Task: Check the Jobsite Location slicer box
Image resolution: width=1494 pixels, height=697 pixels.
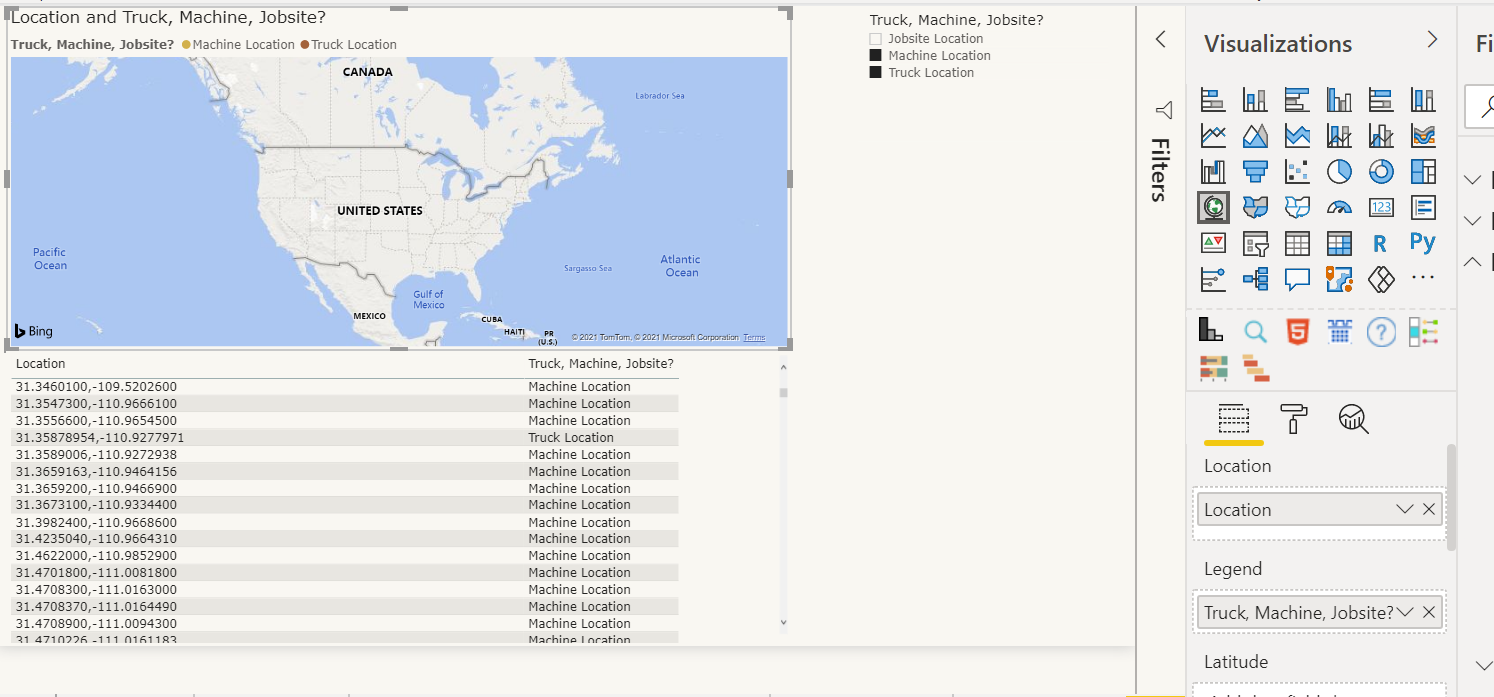Action: [876, 39]
